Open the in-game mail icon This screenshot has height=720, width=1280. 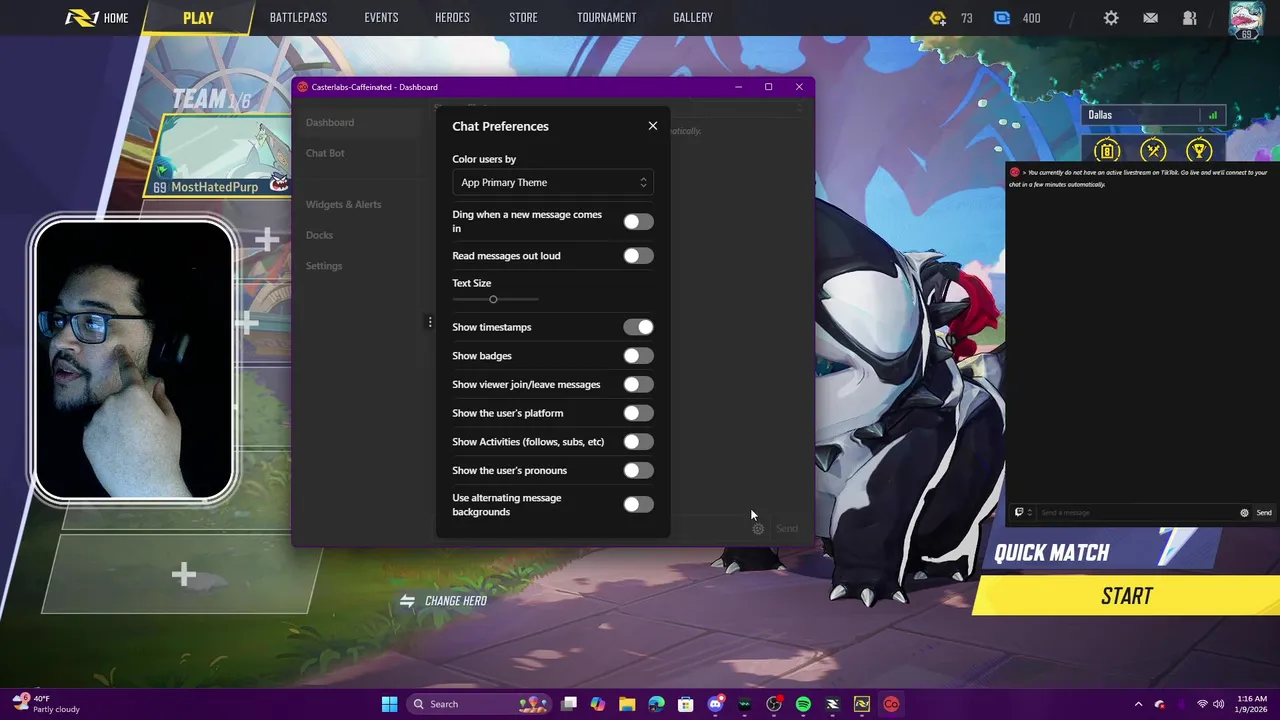coord(1151,18)
